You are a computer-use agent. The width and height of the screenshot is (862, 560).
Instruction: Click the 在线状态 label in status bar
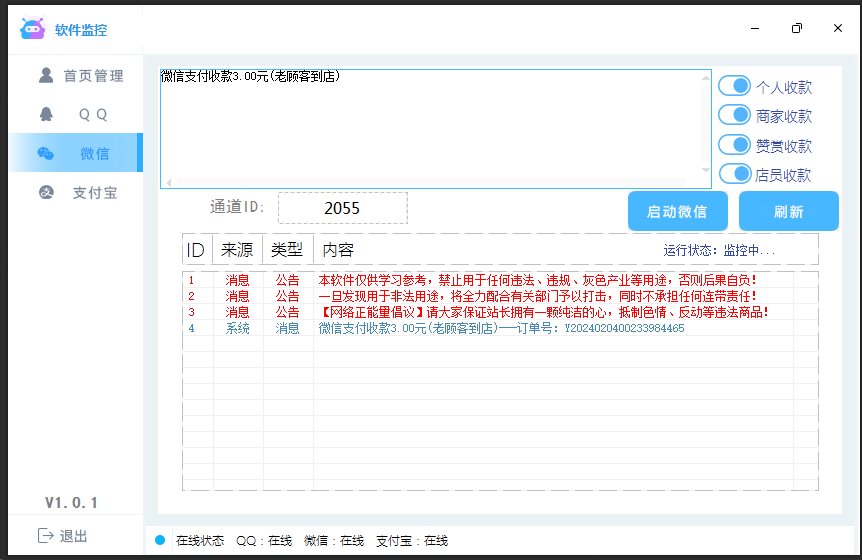pos(200,541)
